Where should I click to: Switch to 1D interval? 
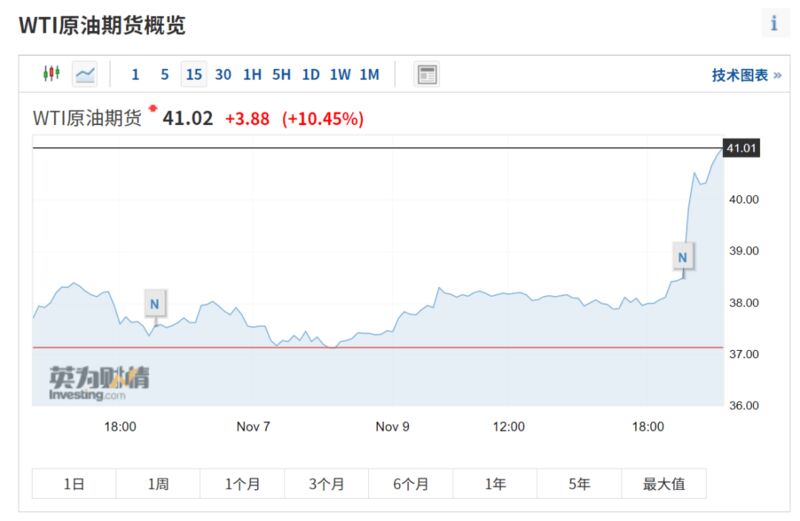click(x=311, y=74)
